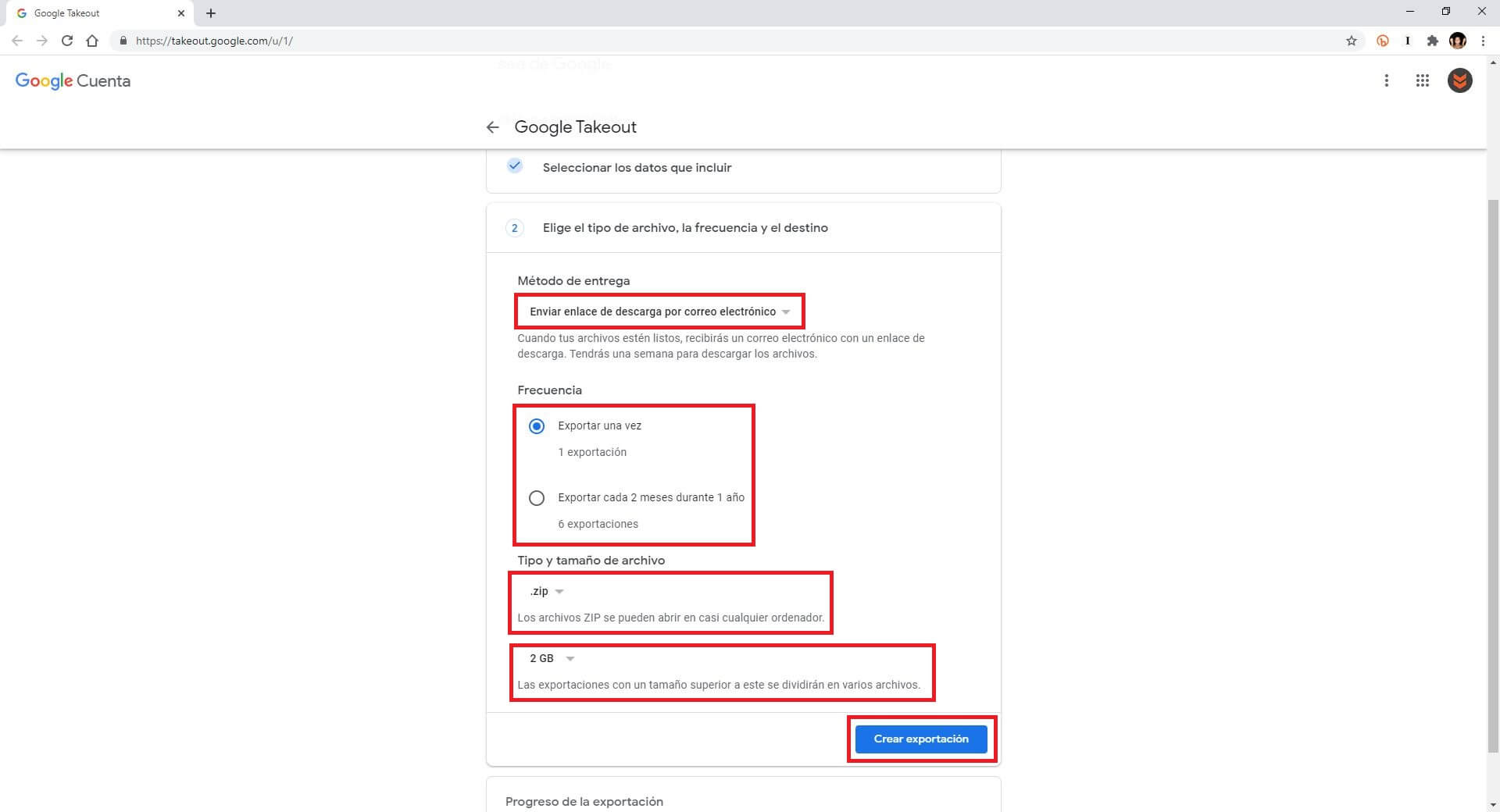This screenshot has height=812, width=1500.
Task: Expand 'Seleccionar los datos que incluir' step
Action: tap(743, 168)
